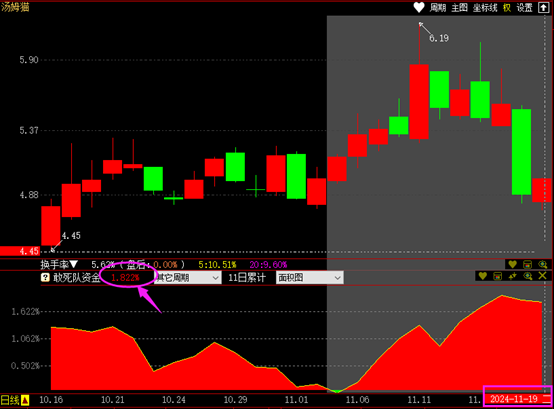The height and width of the screenshot is (409, 554).
Task: Click the 敢死队资金 indicator label
Action: [x=77, y=277]
